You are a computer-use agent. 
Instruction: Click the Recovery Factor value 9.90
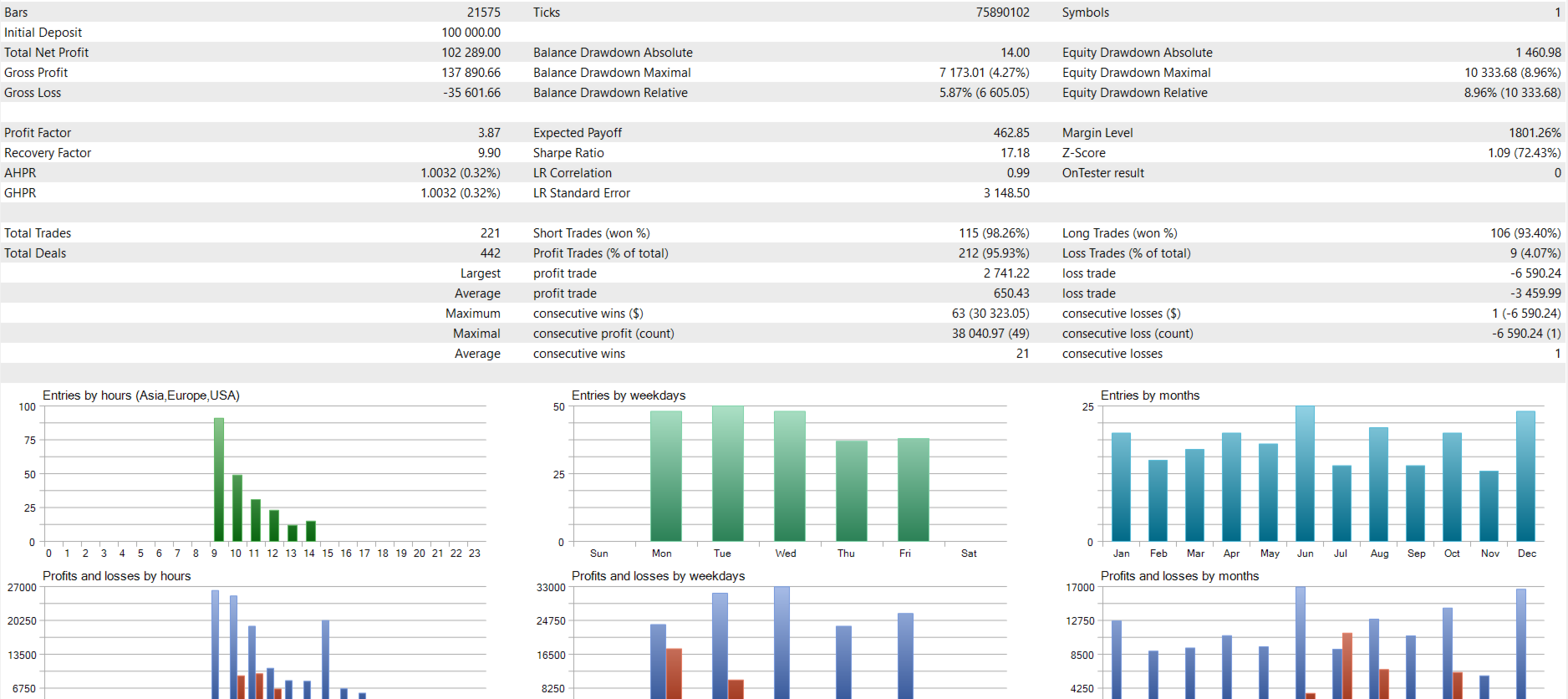click(489, 153)
